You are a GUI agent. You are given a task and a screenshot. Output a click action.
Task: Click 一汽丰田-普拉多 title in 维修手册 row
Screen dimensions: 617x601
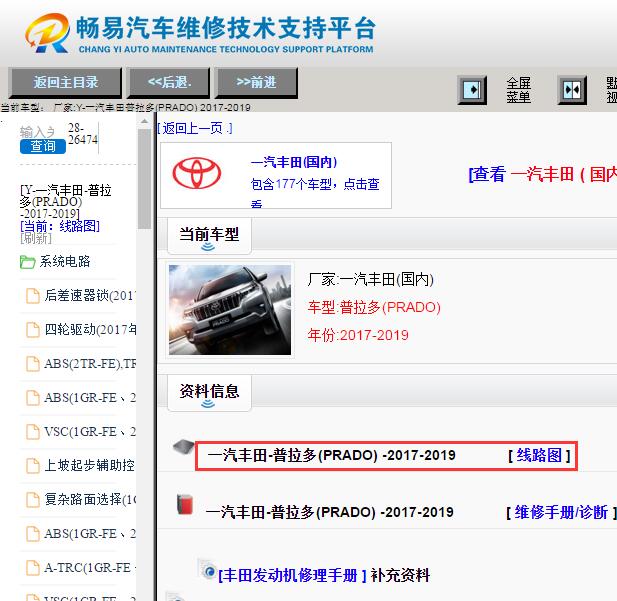coord(330,512)
